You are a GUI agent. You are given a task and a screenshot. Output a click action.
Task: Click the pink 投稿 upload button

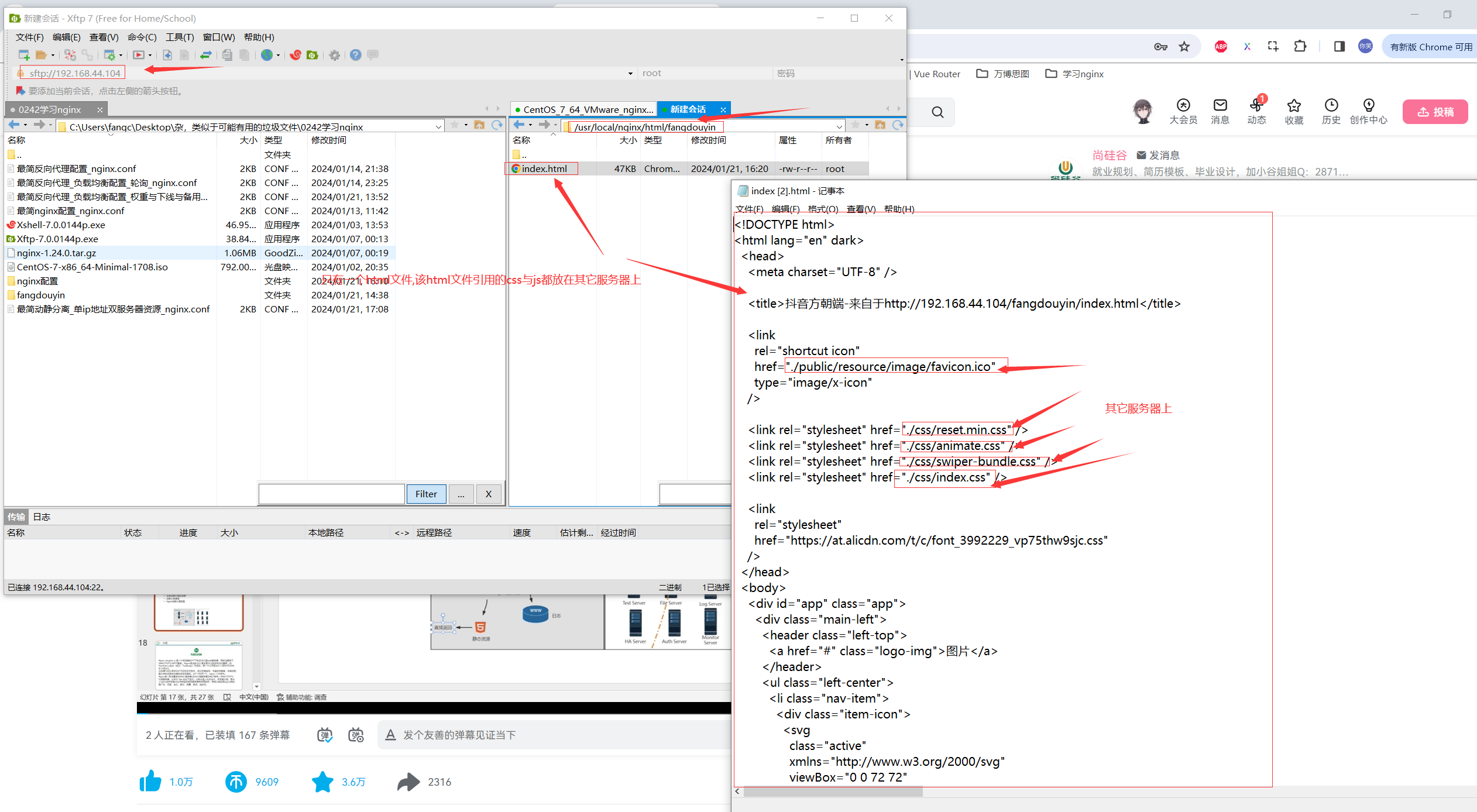pos(1435,112)
